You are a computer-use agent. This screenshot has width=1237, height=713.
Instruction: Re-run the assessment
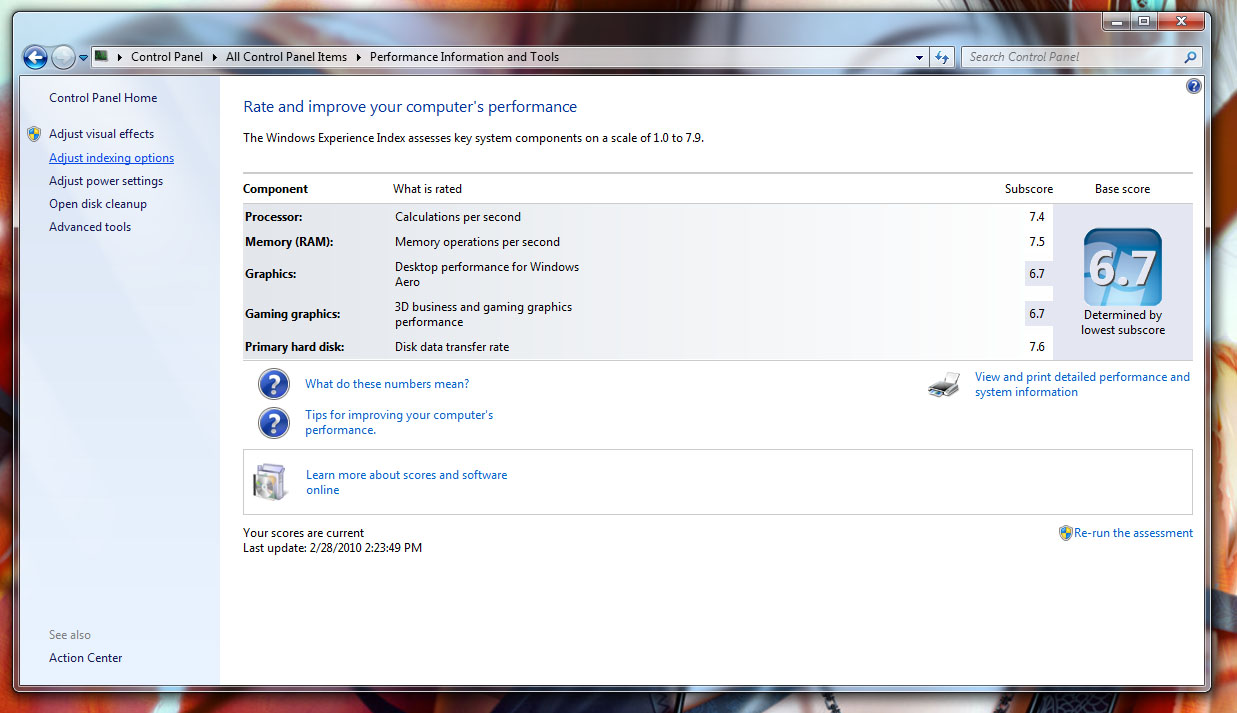[x=1133, y=533]
